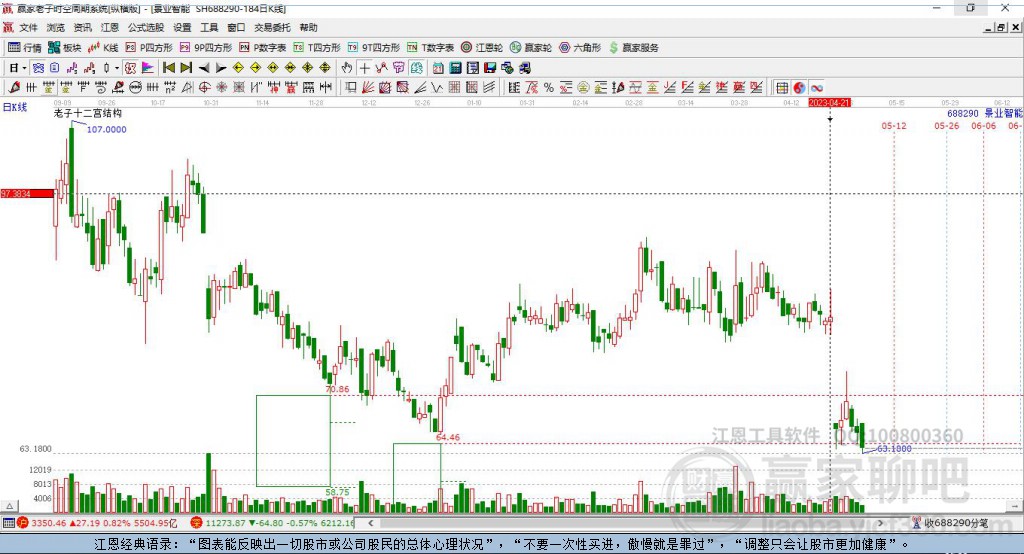Open the 设置 menu

182,27
